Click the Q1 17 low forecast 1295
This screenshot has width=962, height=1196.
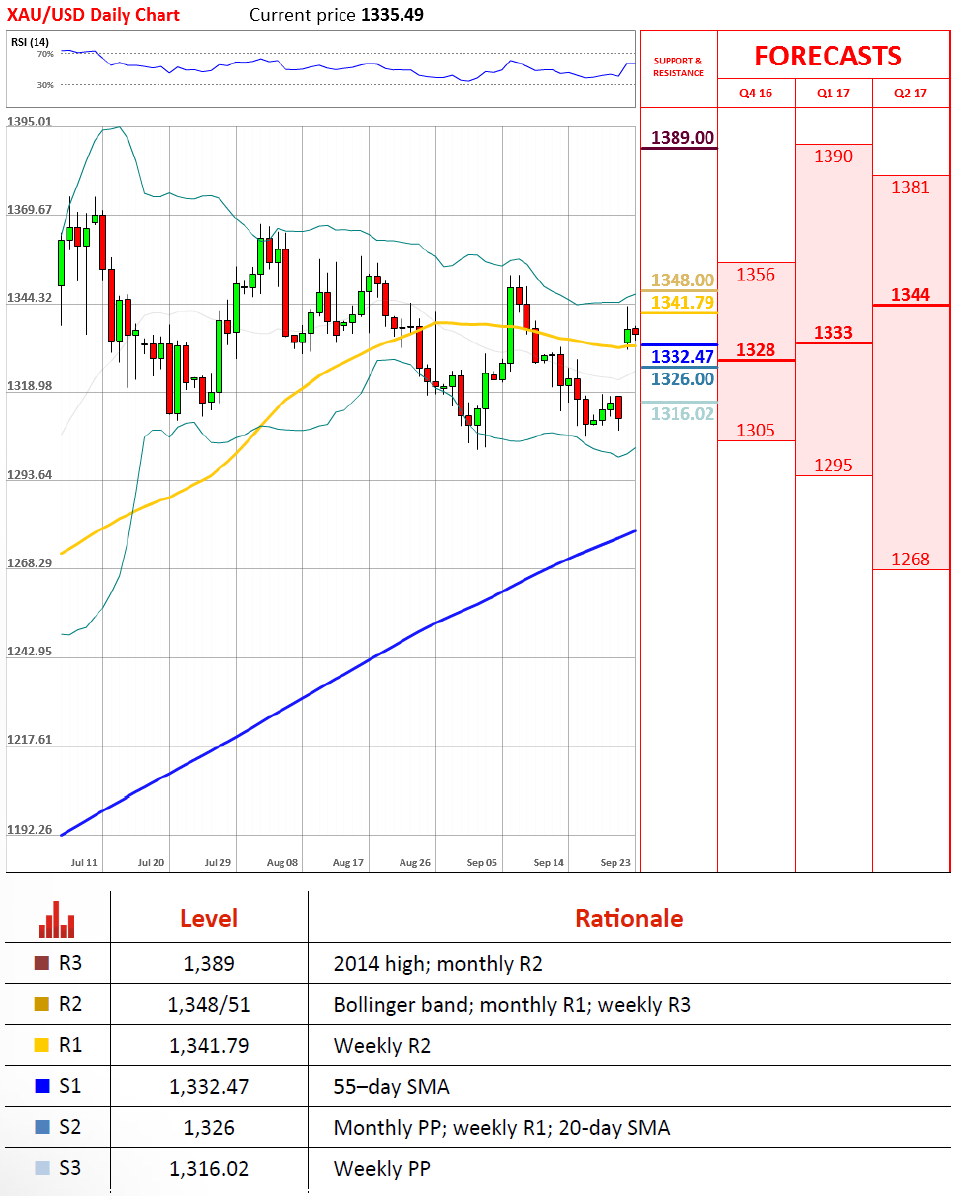[x=833, y=465]
